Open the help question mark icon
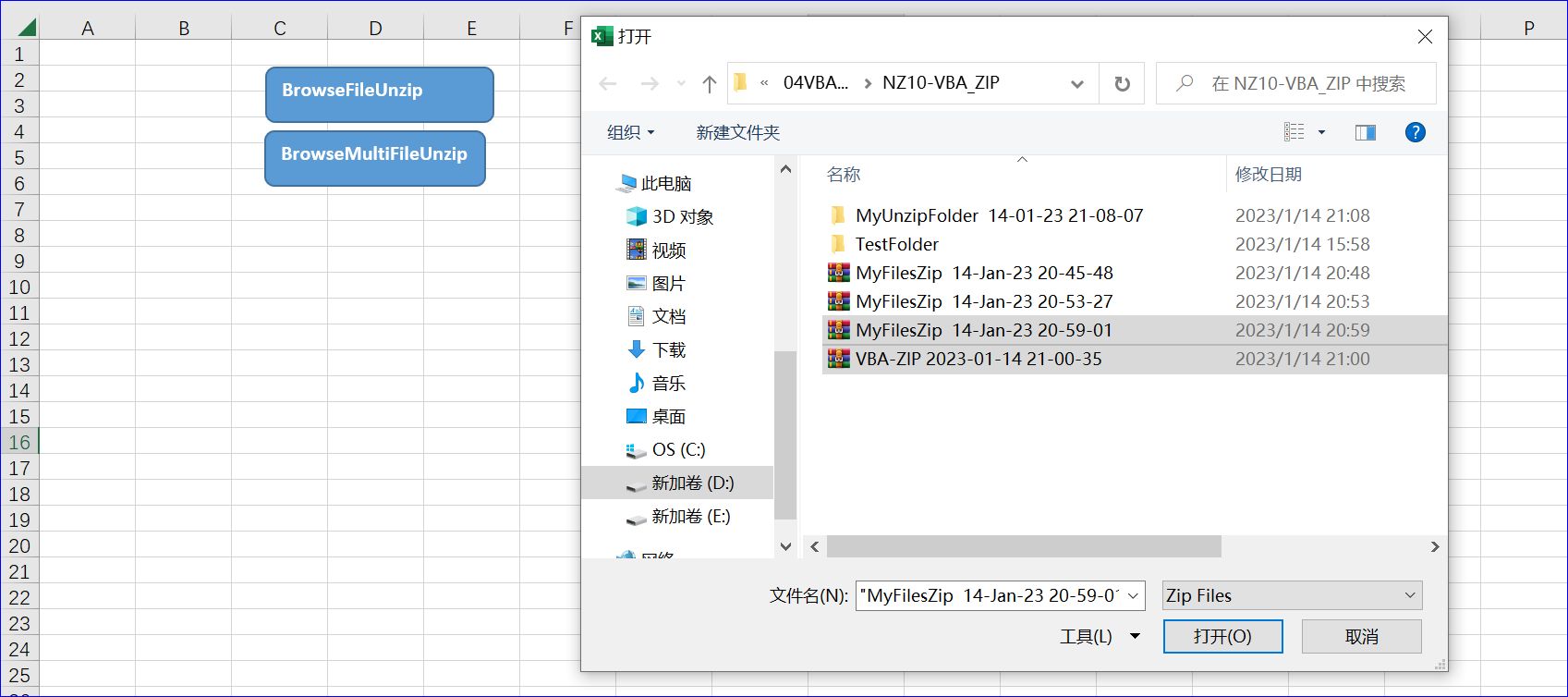1568x697 pixels. tap(1414, 132)
